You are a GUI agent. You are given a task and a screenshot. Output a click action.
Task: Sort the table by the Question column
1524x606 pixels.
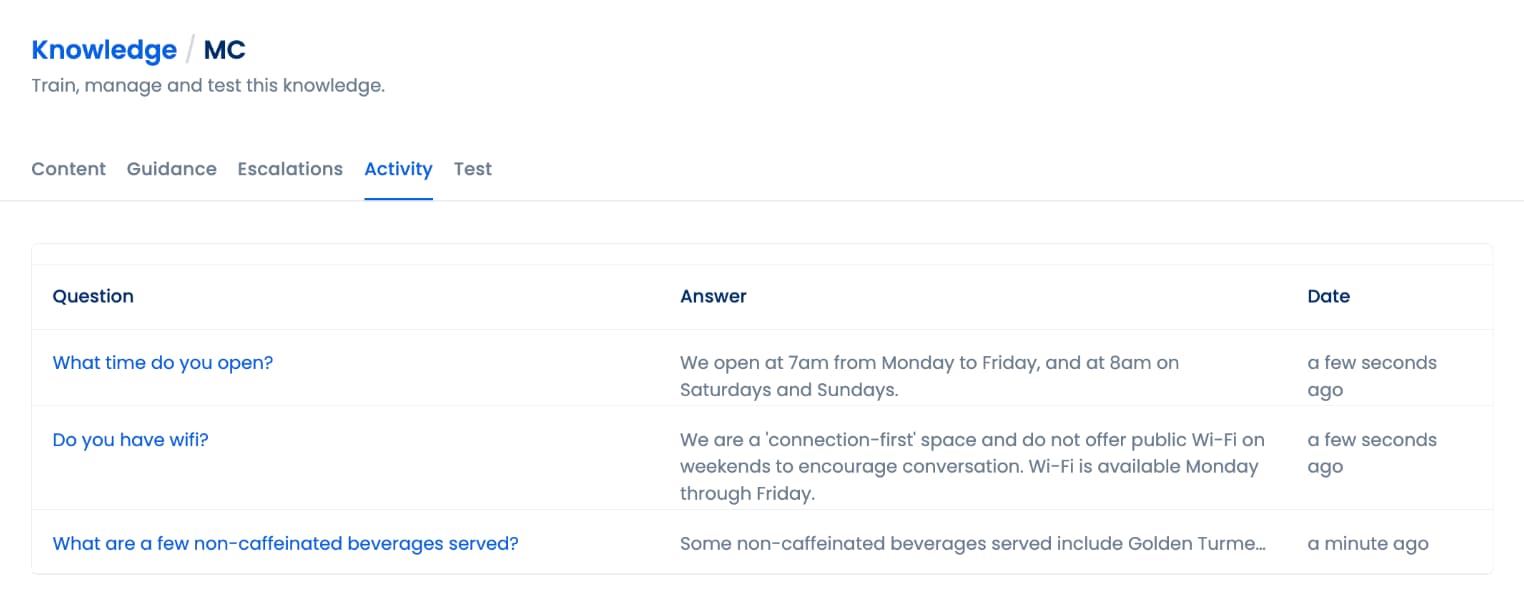[93, 296]
